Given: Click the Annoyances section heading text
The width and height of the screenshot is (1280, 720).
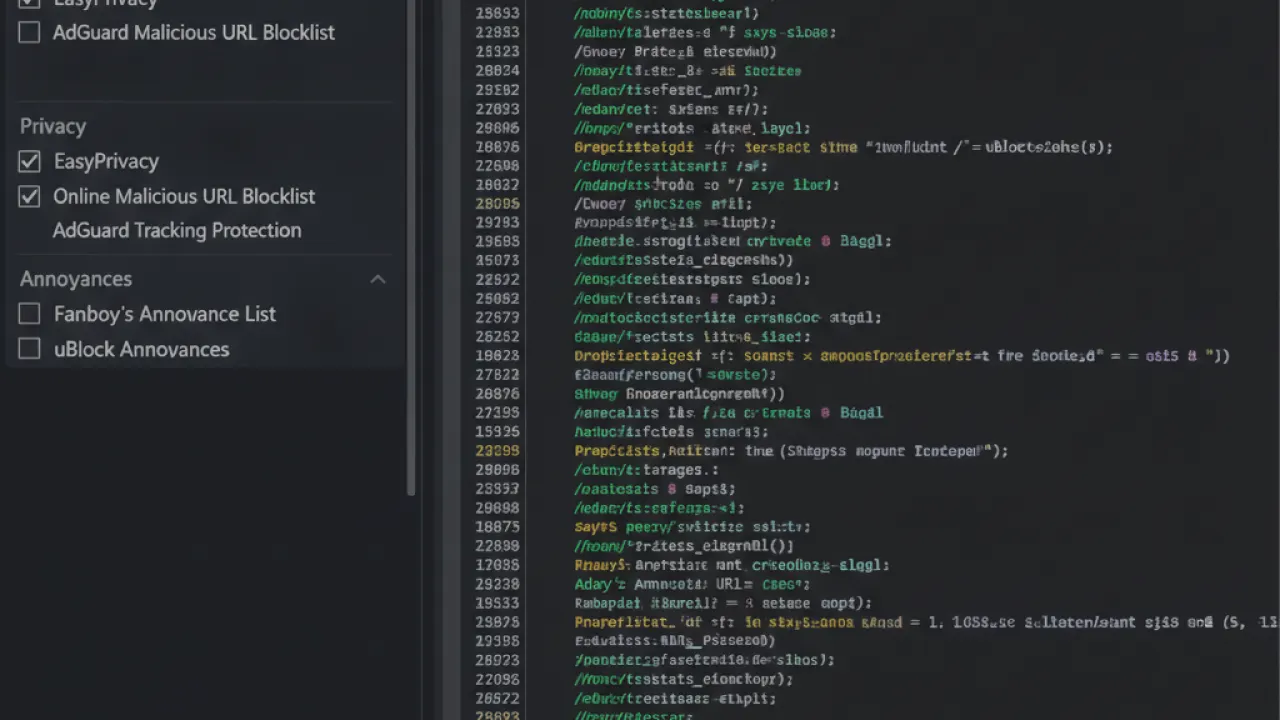Looking at the screenshot, I should pyautogui.click(x=76, y=279).
